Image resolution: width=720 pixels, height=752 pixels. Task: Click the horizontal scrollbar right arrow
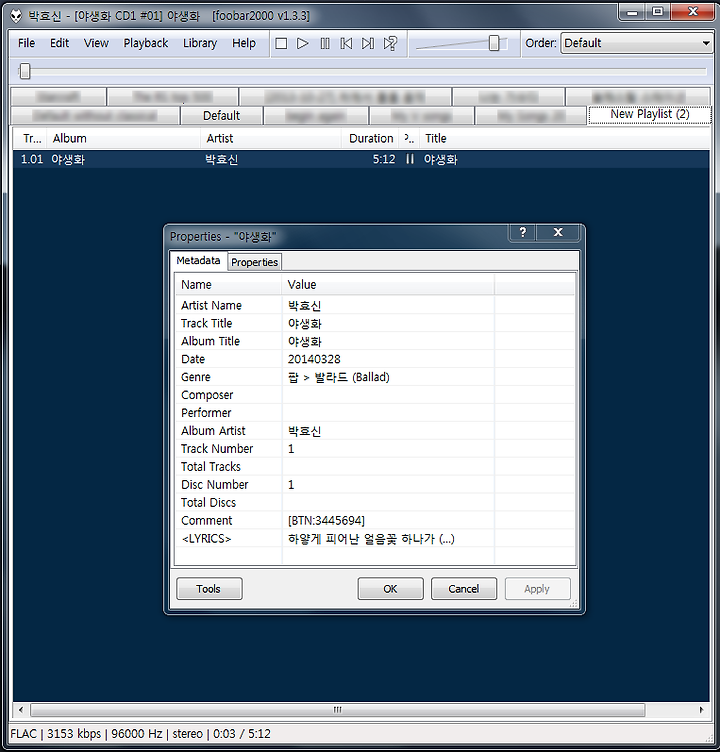coord(701,710)
